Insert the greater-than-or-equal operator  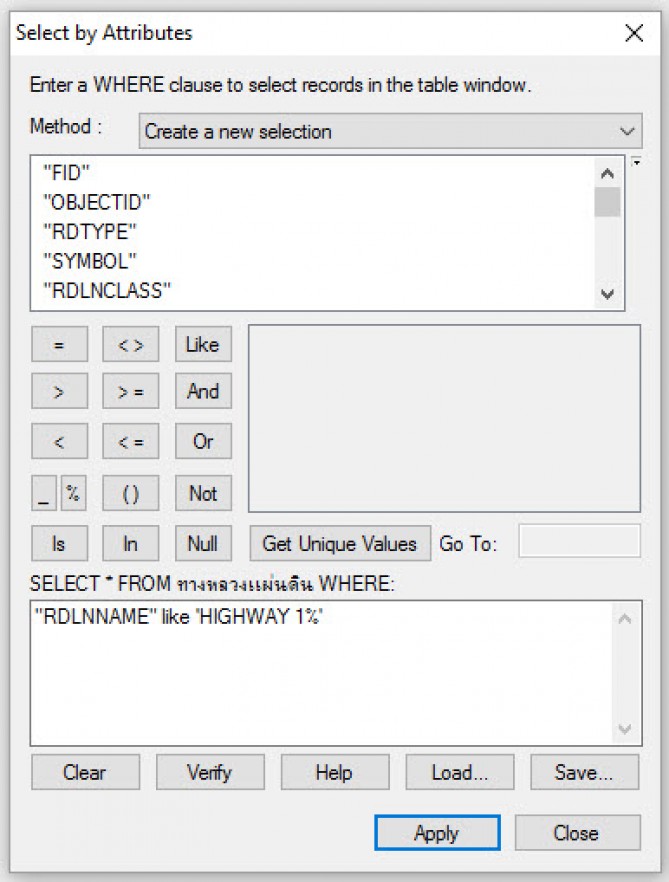pos(131,391)
